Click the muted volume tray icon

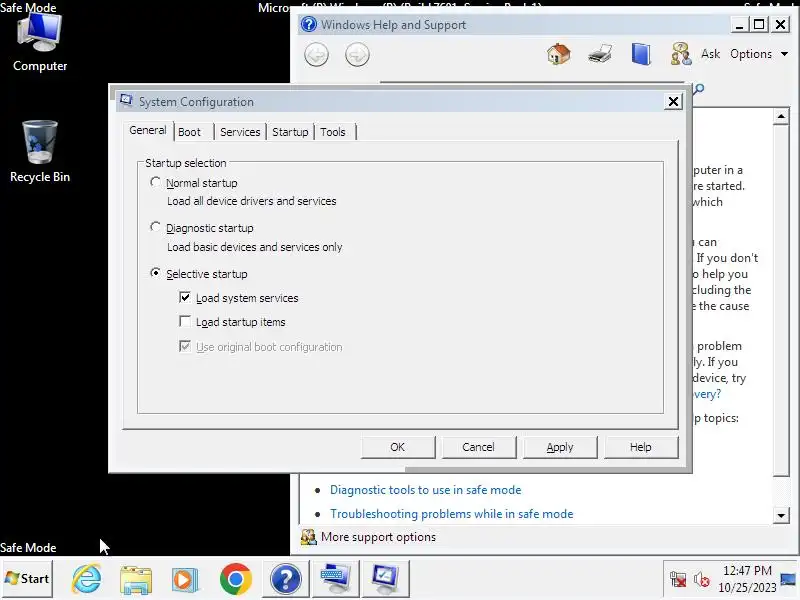[x=702, y=580]
